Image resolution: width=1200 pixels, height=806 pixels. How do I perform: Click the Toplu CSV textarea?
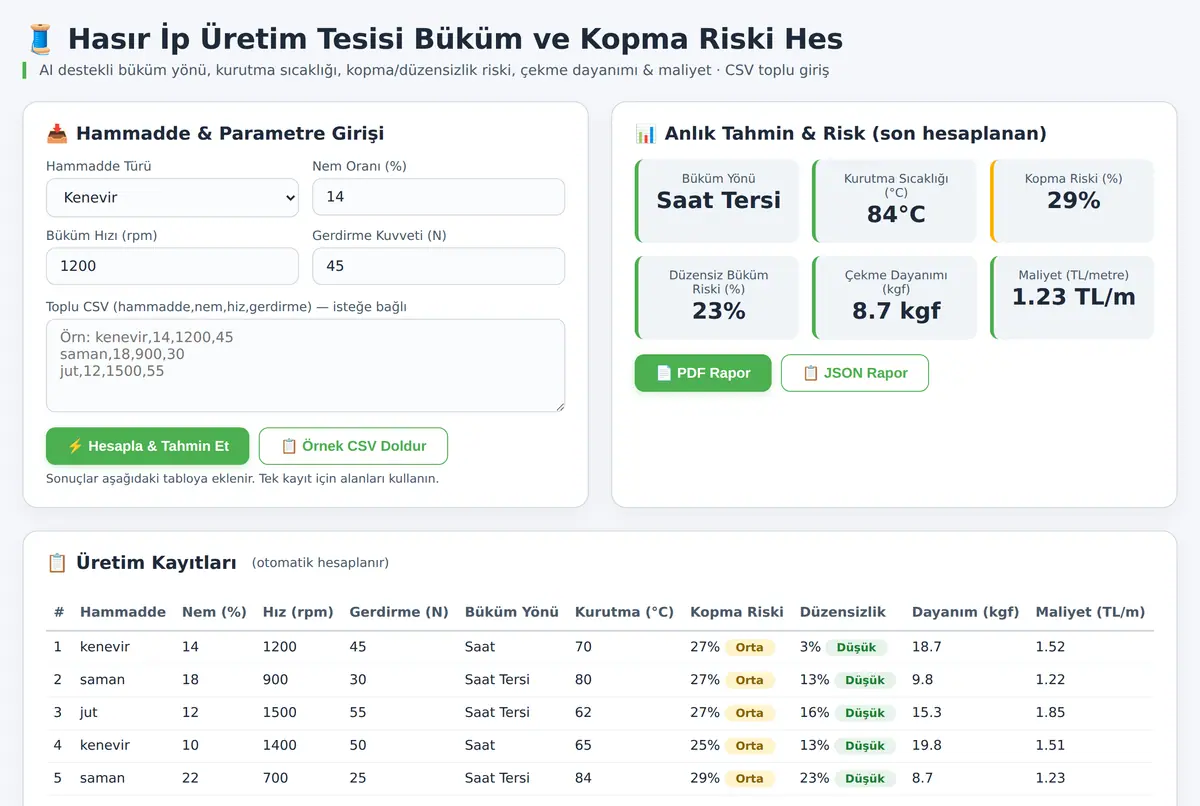(305, 365)
